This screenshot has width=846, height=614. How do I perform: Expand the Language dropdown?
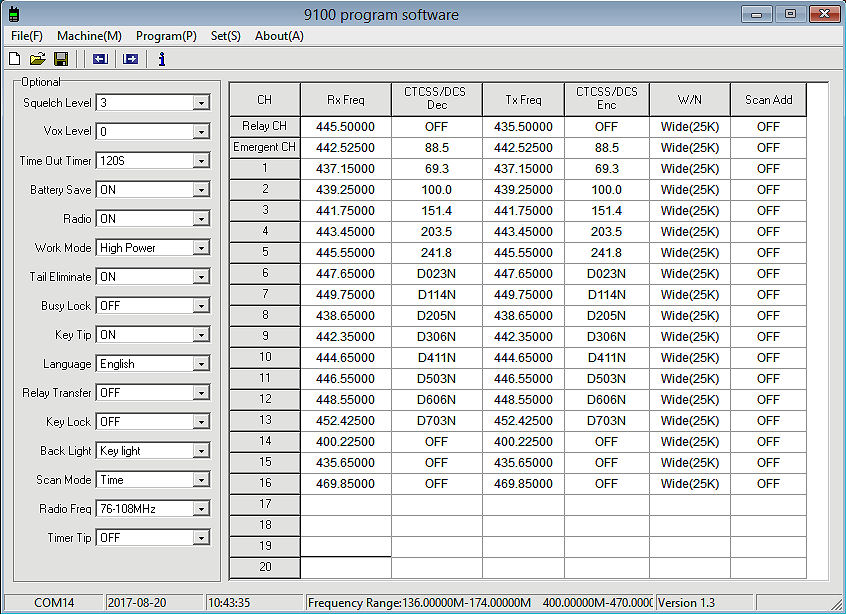pos(201,364)
